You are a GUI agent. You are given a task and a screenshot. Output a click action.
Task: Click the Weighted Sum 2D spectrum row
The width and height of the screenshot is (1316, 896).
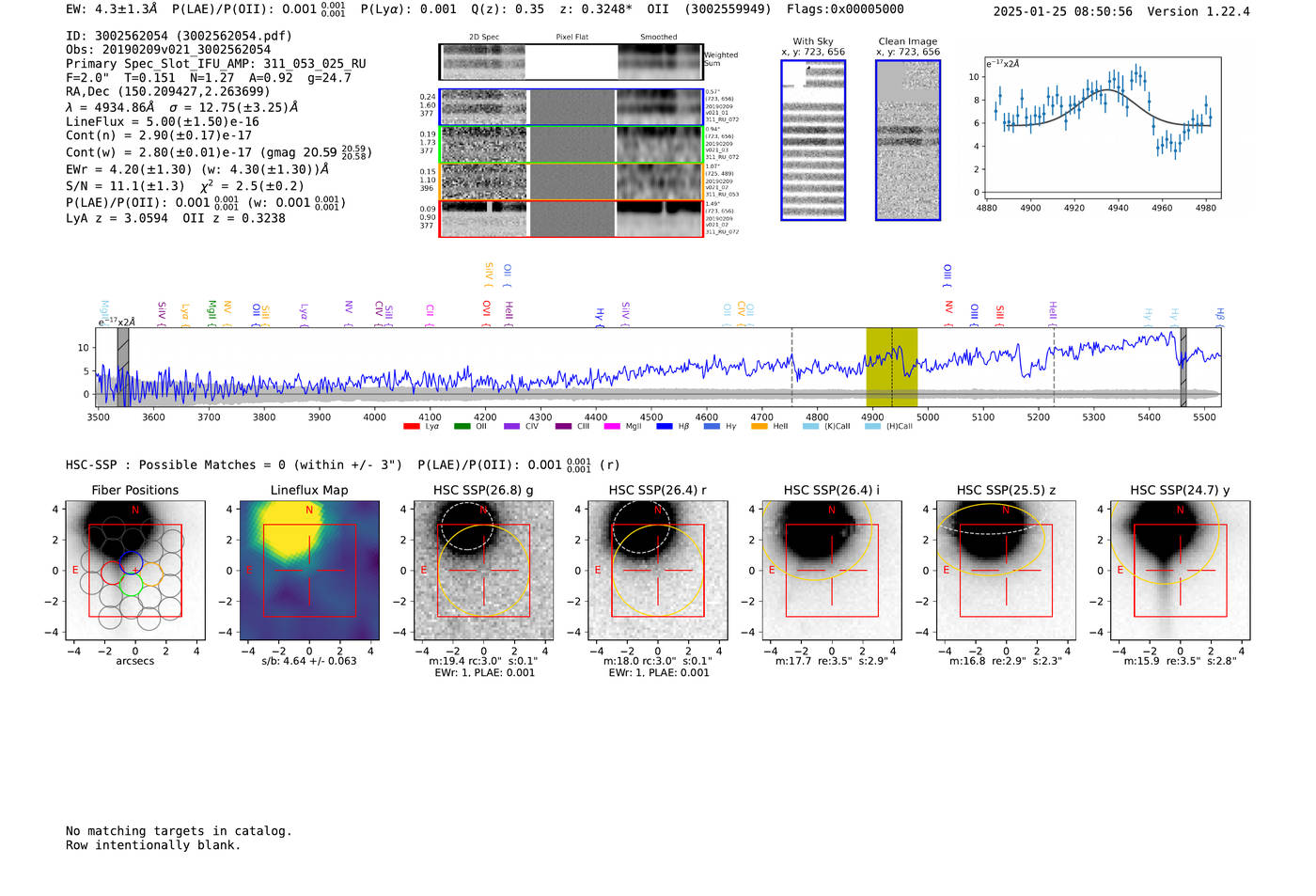coord(571,62)
